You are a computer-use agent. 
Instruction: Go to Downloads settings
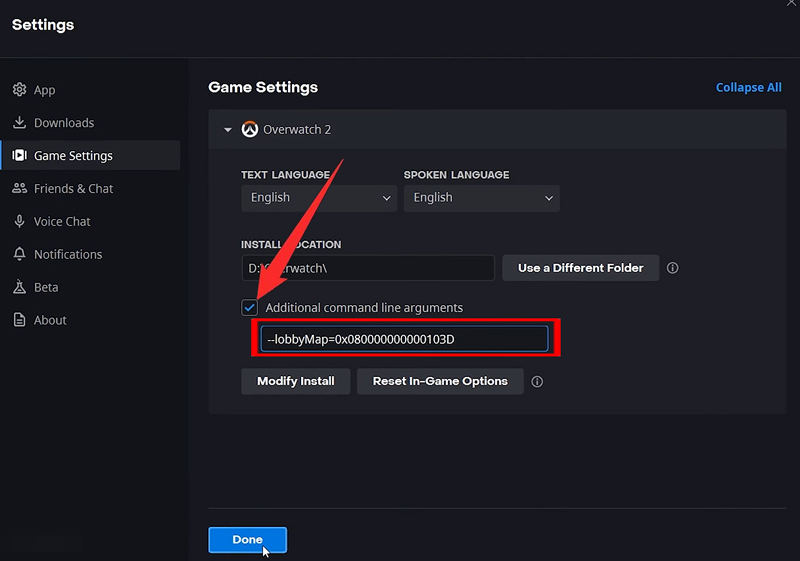coord(91,122)
